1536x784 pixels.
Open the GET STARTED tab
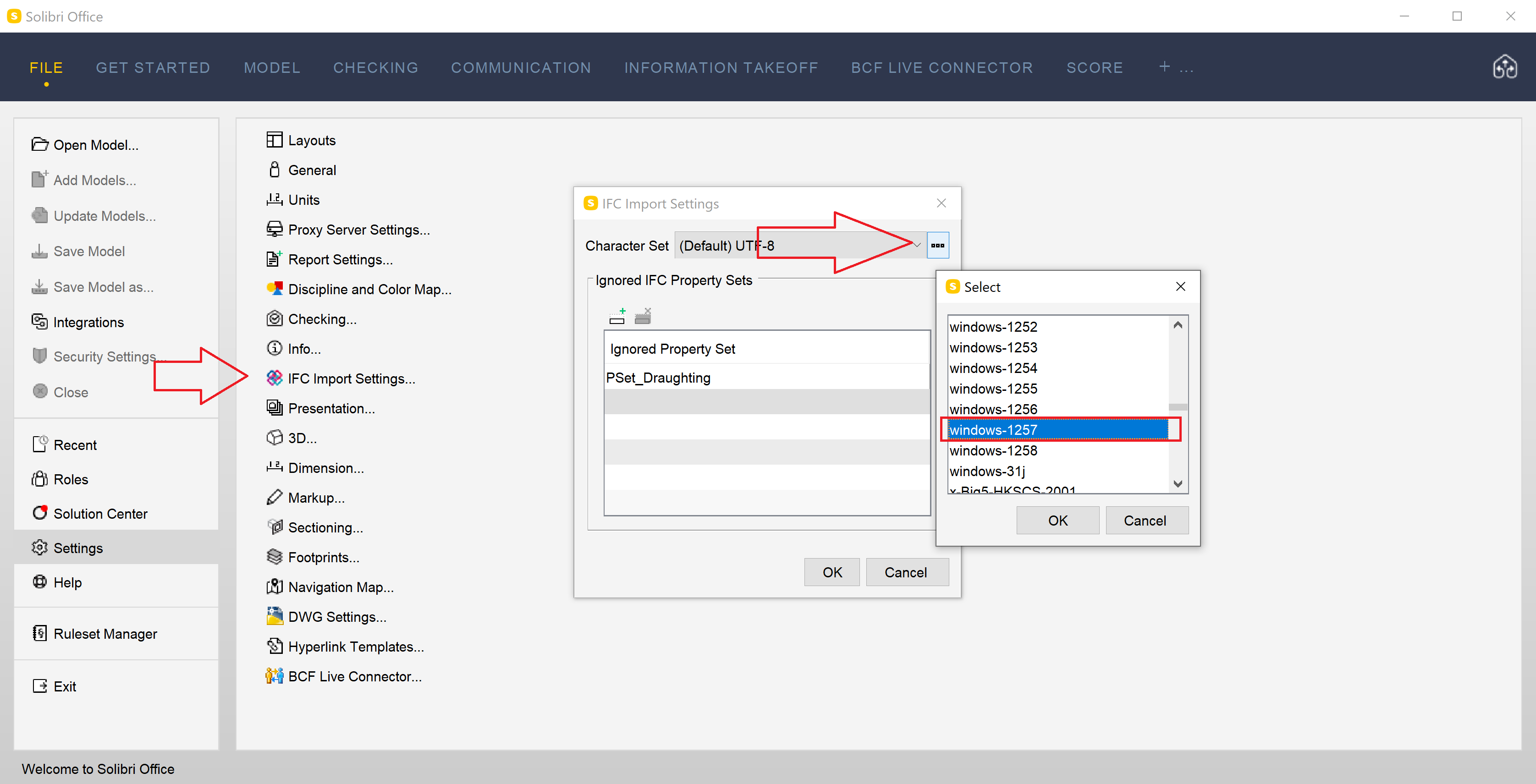pyautogui.click(x=153, y=67)
